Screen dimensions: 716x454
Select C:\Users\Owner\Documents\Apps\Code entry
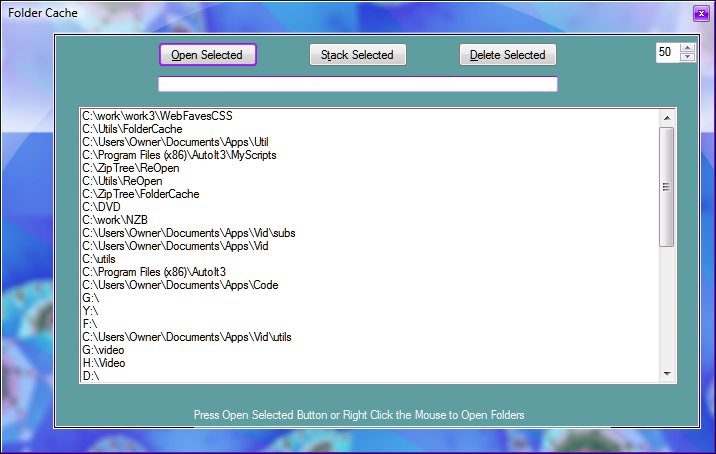point(180,285)
